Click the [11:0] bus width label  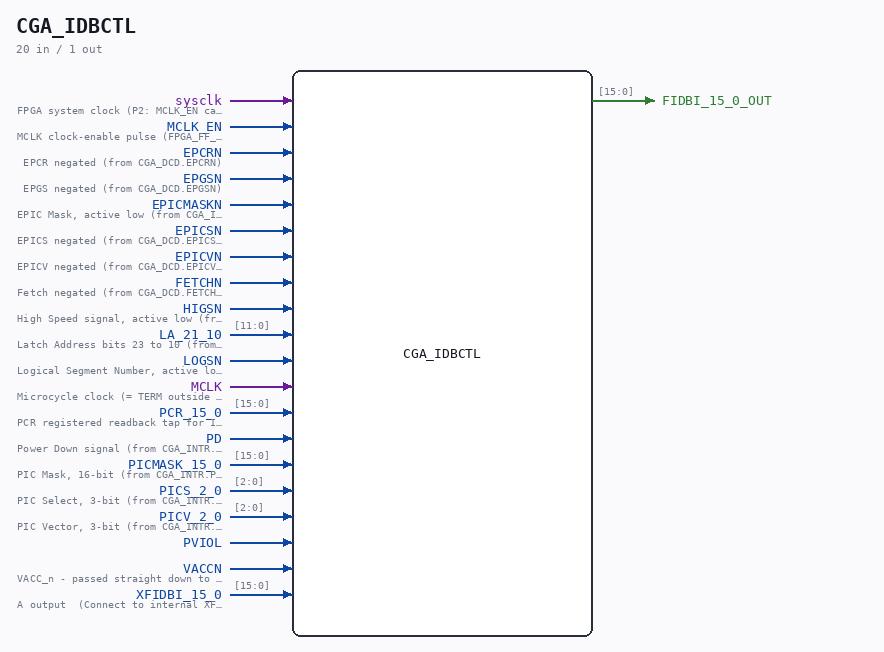coord(252,325)
